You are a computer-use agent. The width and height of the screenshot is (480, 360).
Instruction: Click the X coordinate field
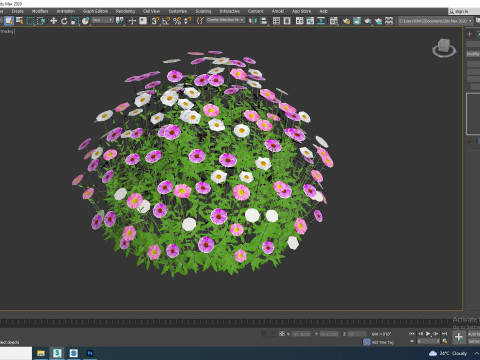[x=301, y=334]
